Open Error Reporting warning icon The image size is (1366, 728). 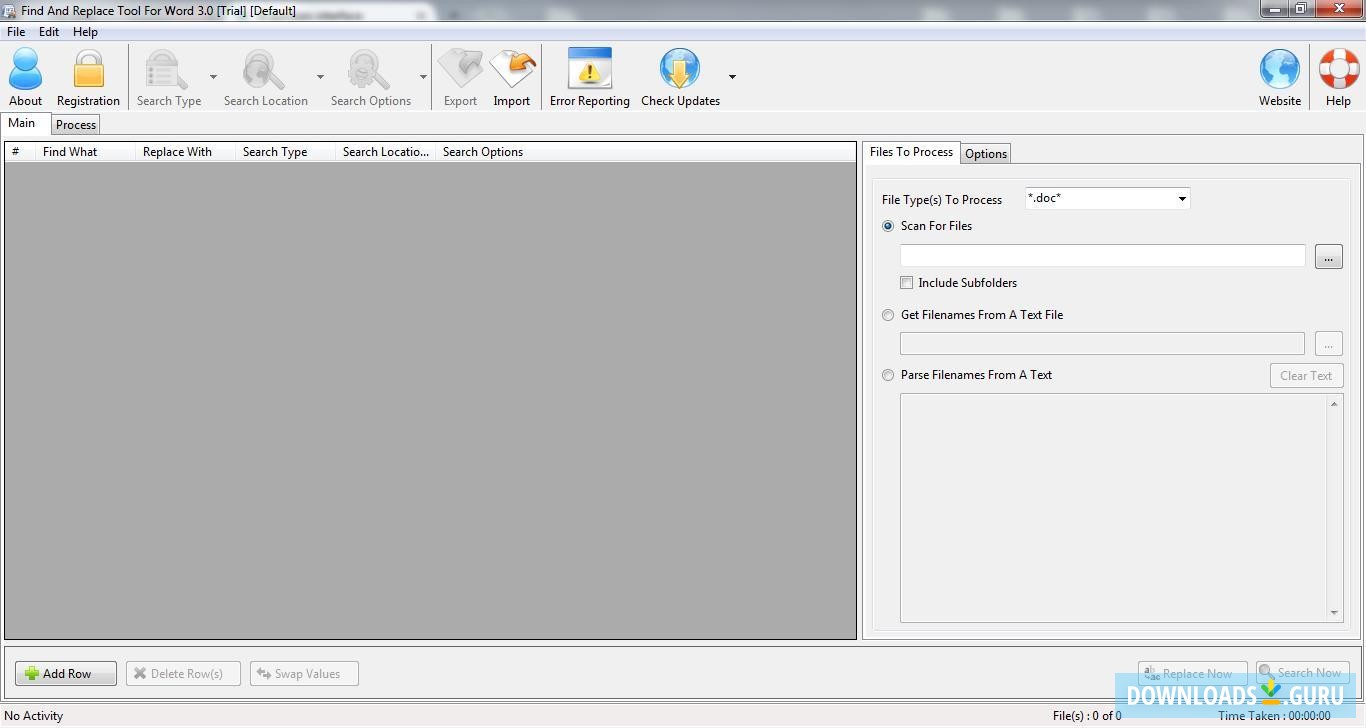(x=589, y=69)
